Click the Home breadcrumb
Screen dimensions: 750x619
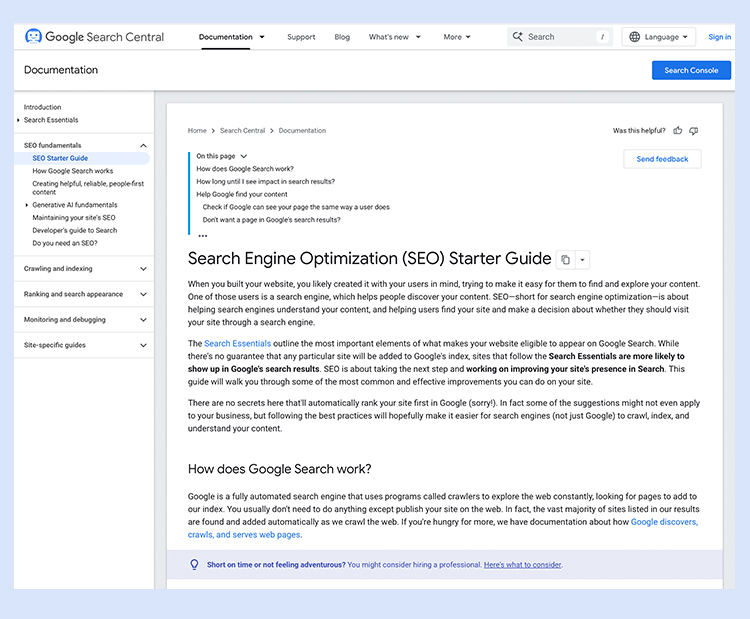197,131
